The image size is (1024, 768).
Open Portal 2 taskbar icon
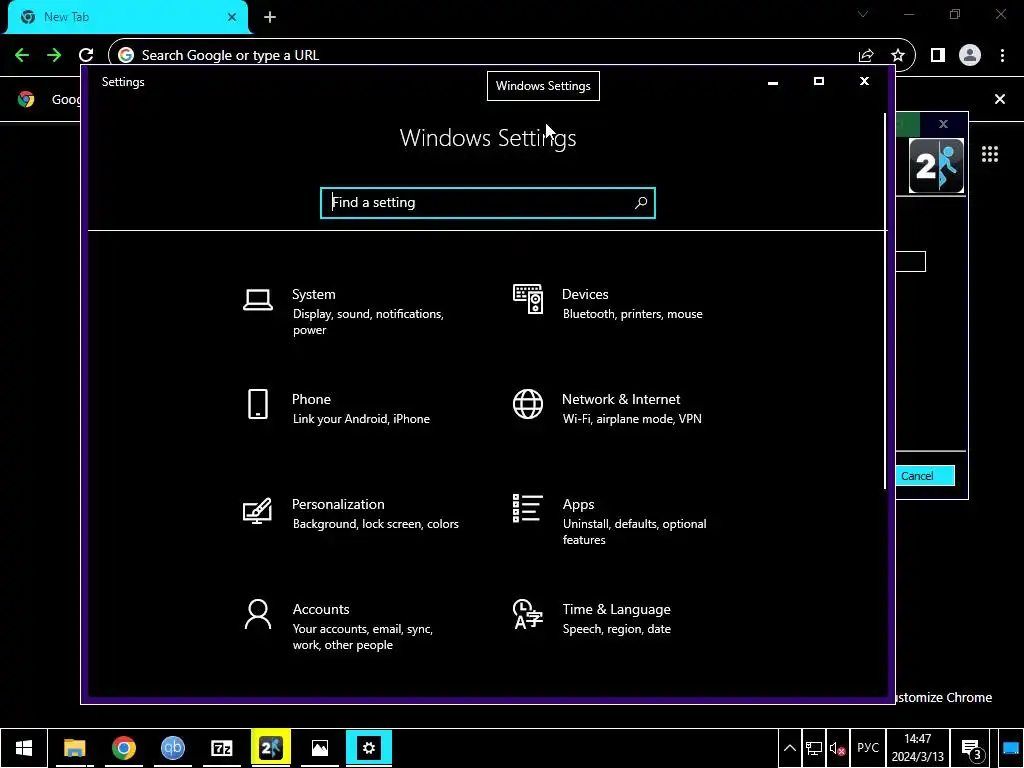pos(270,748)
